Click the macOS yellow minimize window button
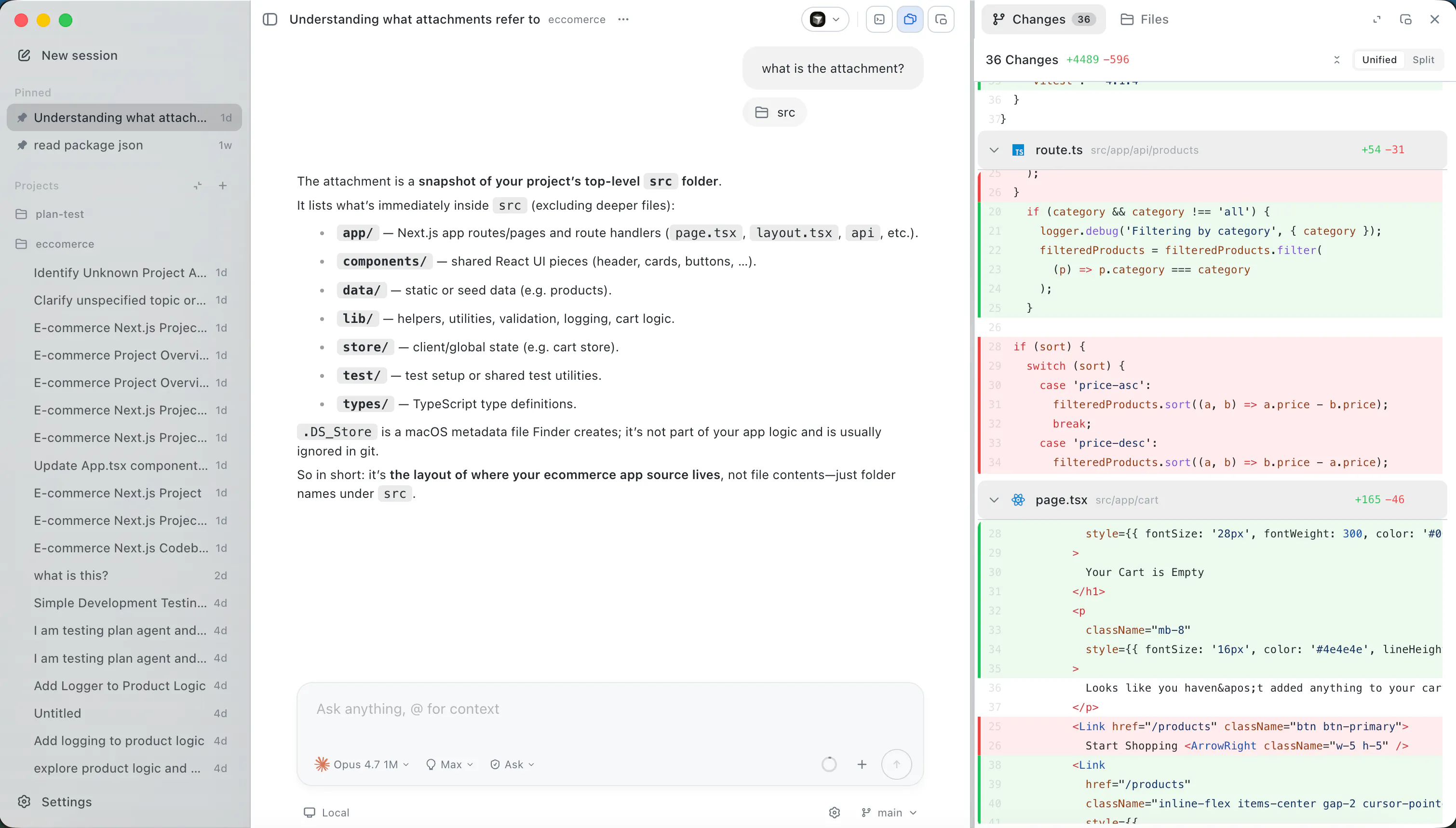This screenshot has width=1456, height=828. (43, 20)
